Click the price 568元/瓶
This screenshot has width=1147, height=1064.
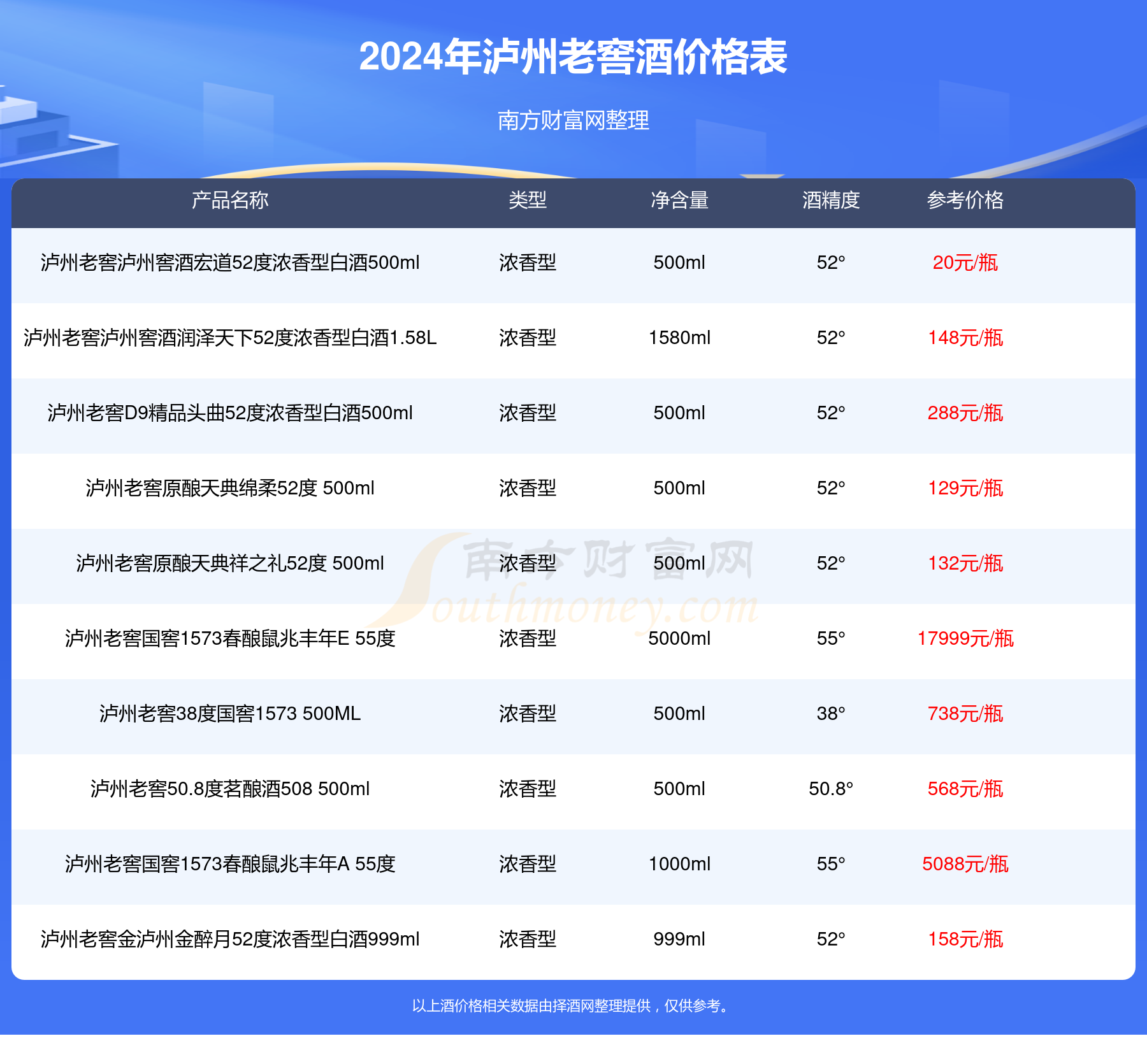[965, 789]
